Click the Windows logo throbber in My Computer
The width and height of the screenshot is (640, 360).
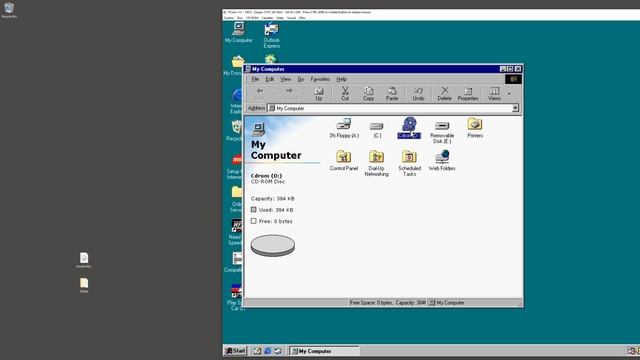[x=513, y=79]
